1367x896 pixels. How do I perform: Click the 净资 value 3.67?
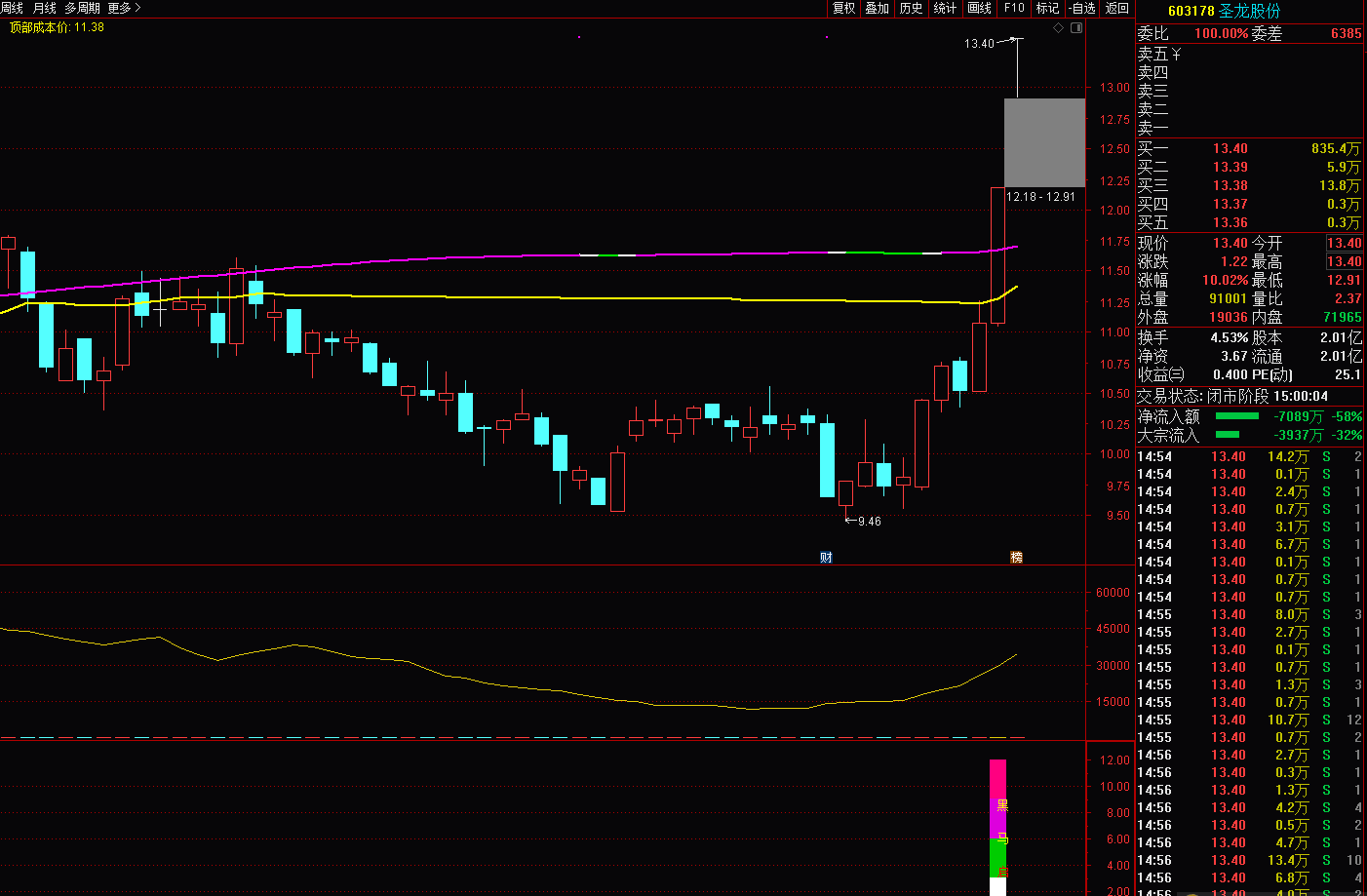point(1234,357)
